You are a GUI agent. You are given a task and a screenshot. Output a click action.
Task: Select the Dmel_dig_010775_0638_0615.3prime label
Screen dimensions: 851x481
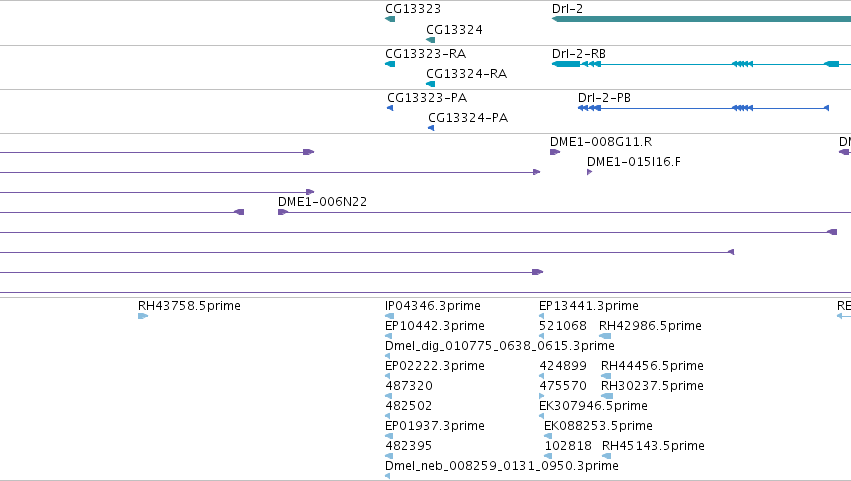pos(499,346)
